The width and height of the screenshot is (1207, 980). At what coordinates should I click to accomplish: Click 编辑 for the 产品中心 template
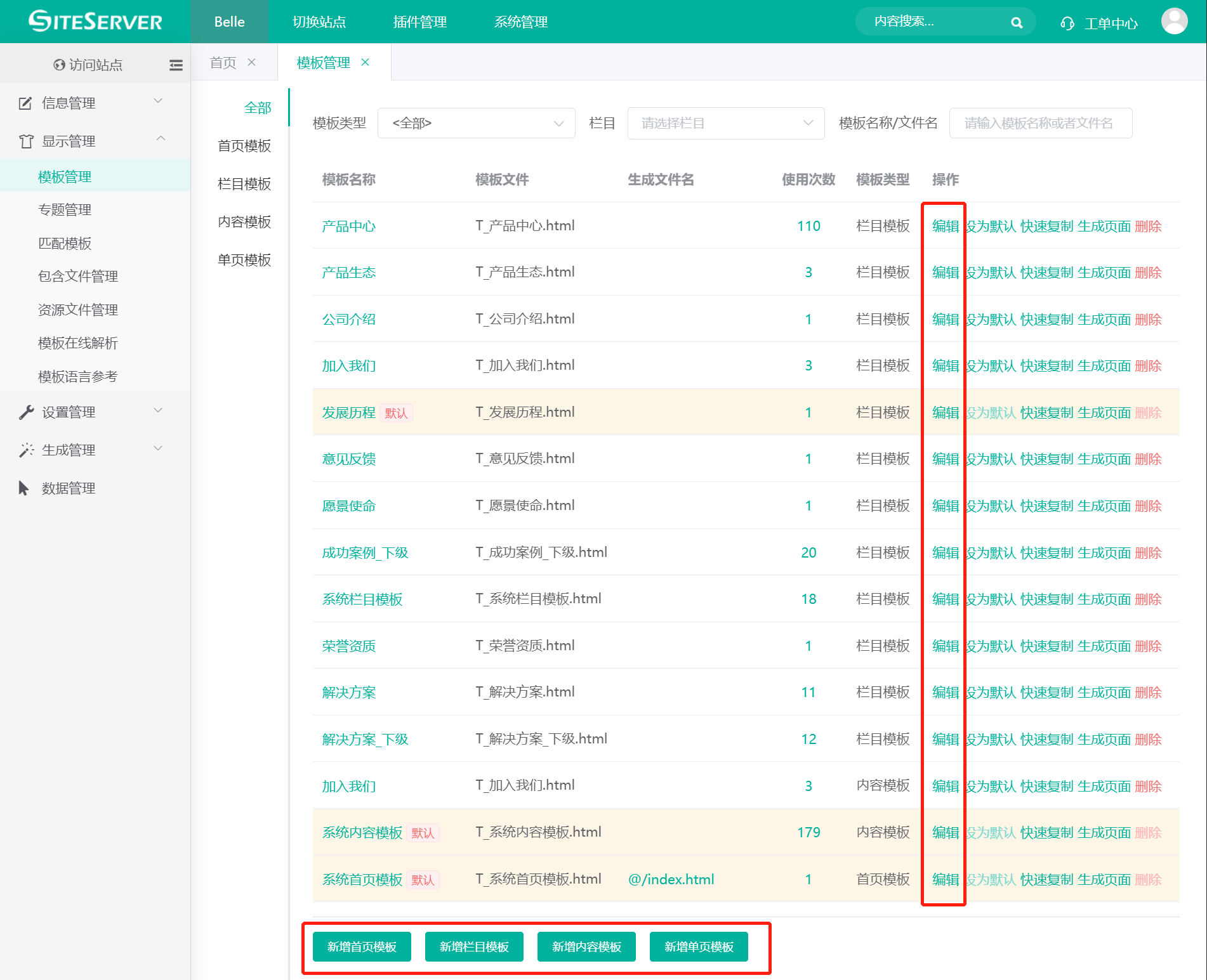tap(945, 226)
